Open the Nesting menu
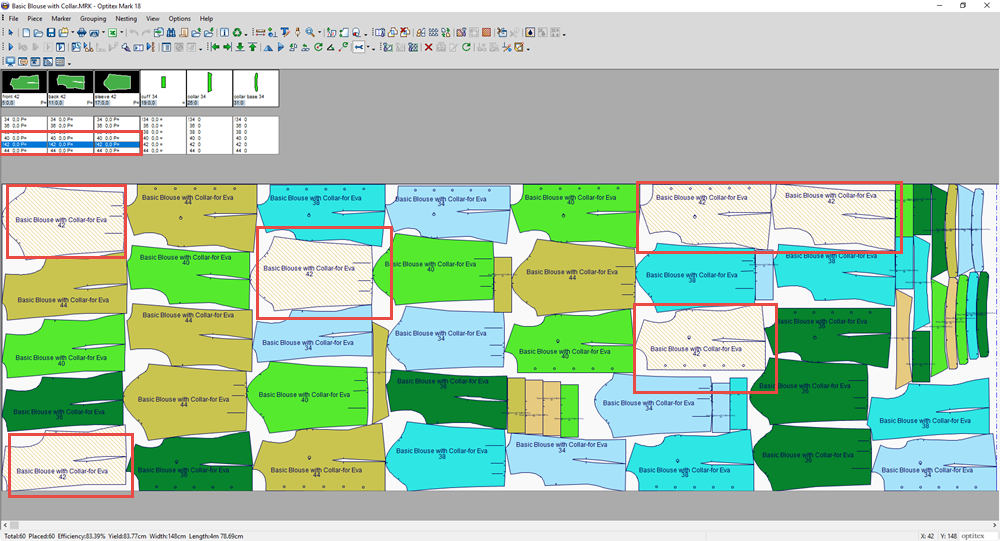This screenshot has width=1000, height=541. tap(126, 19)
